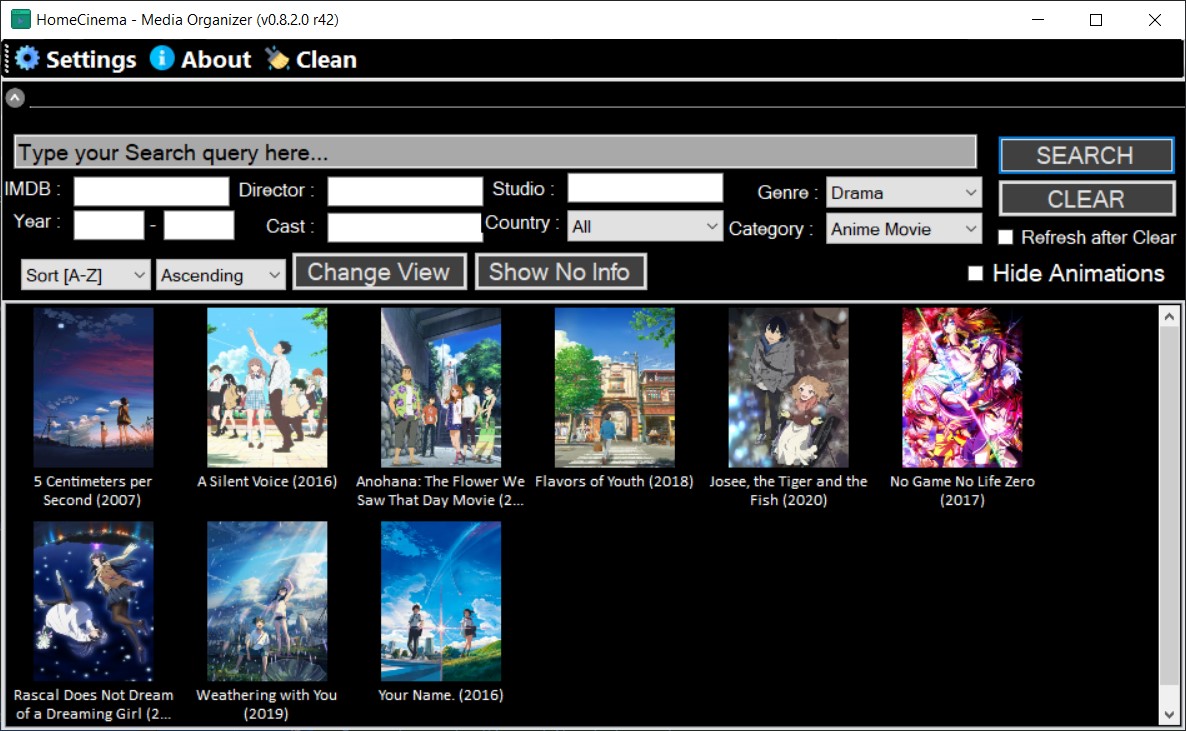Collapse the search panel with arrow icon

click(x=15, y=97)
